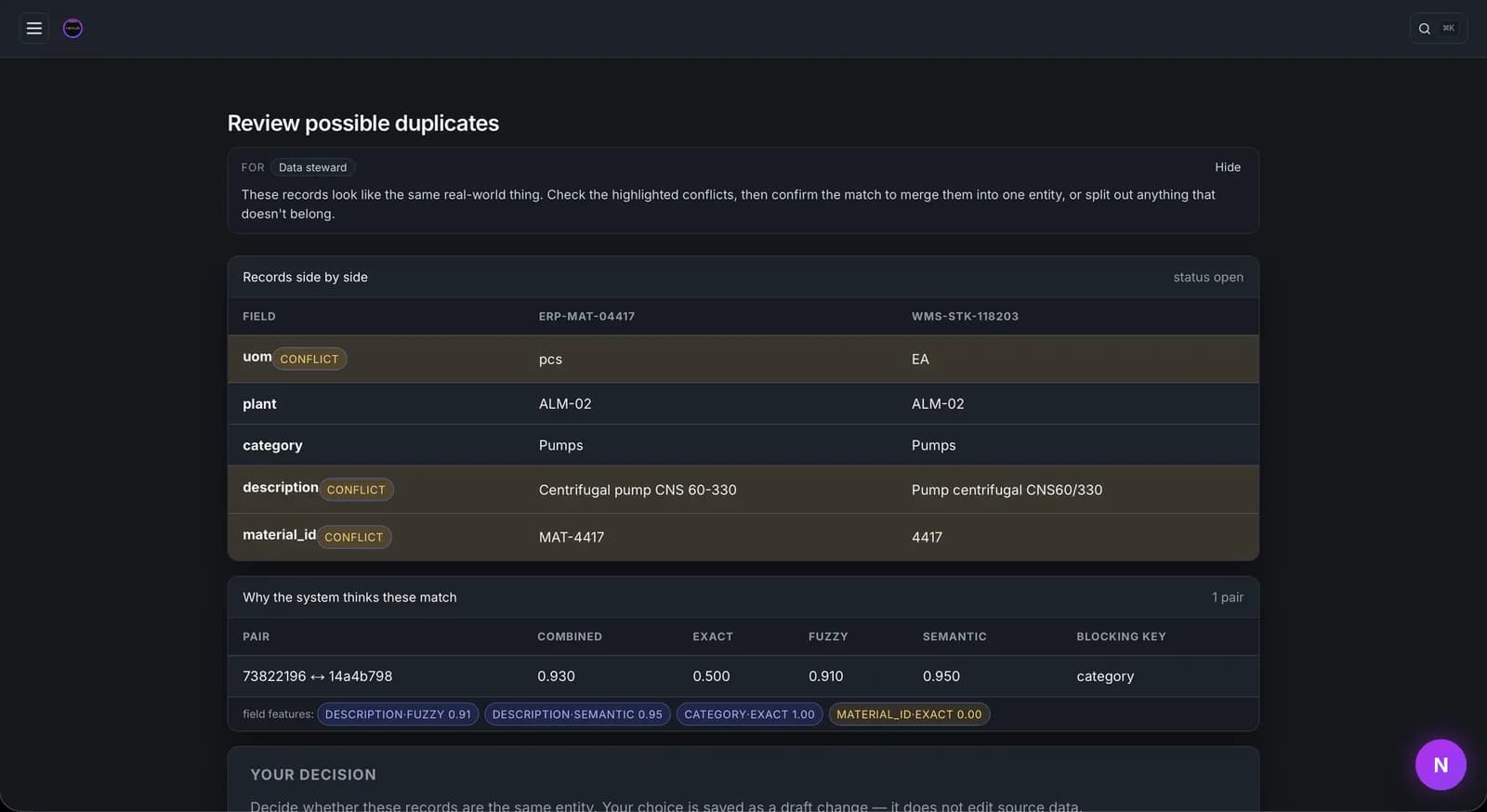Click the WMS category value Pumps

934,446
